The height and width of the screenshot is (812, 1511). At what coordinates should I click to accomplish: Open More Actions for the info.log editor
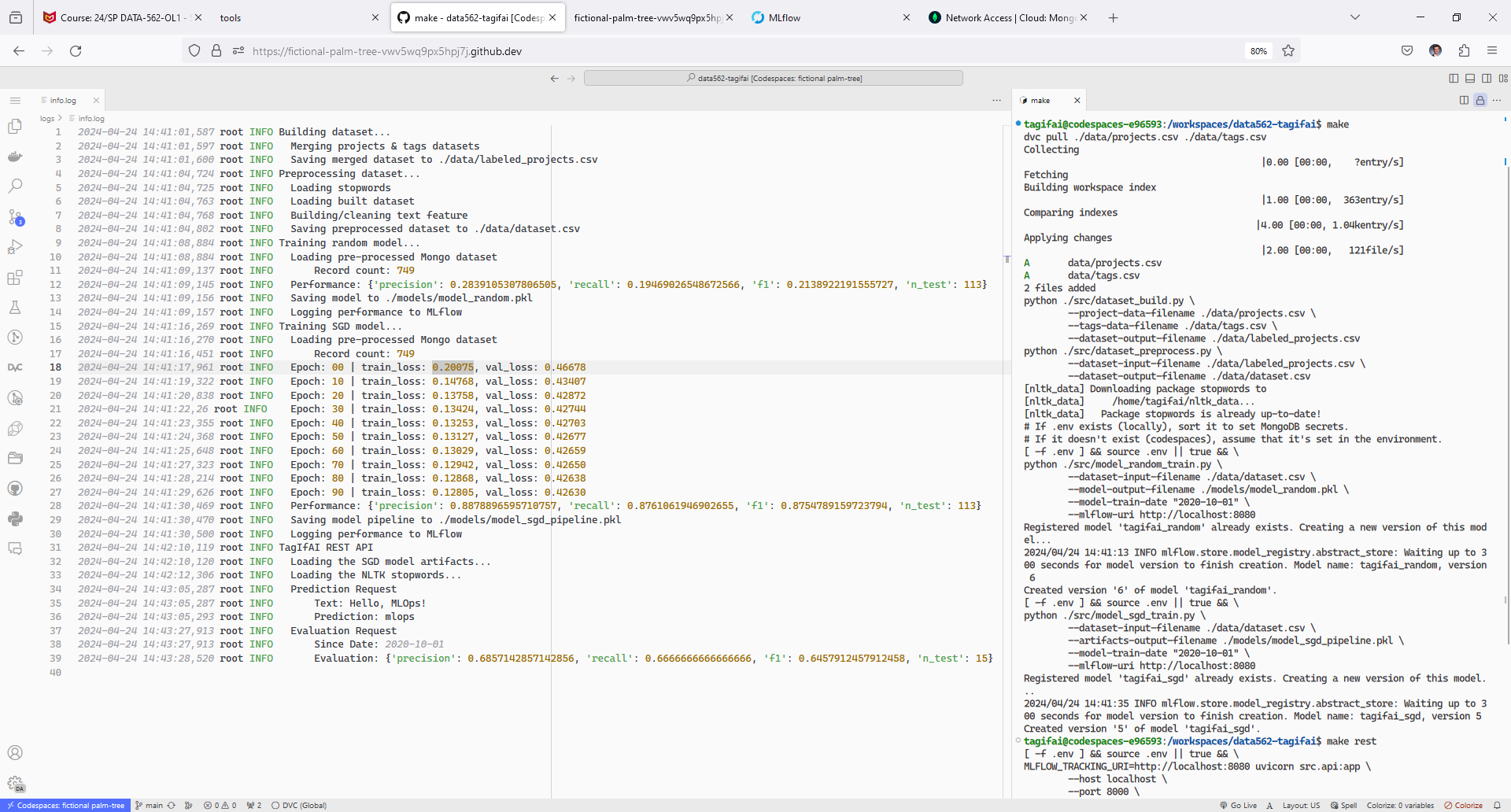pyautogui.click(x=996, y=101)
